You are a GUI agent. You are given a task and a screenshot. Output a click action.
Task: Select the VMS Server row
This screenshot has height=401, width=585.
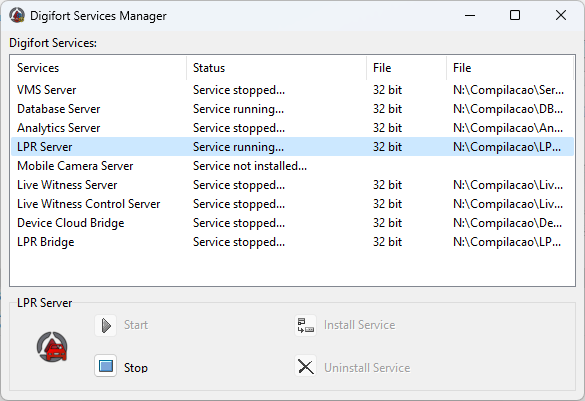(292, 90)
